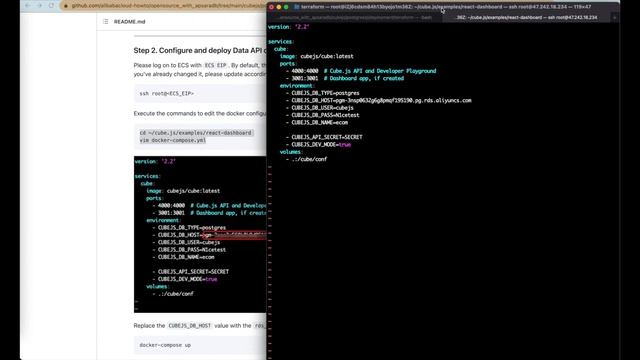The height and width of the screenshot is (360, 640).
Task: Click the CUBEJS_DB_HOST inline code in README
Action: point(190,326)
